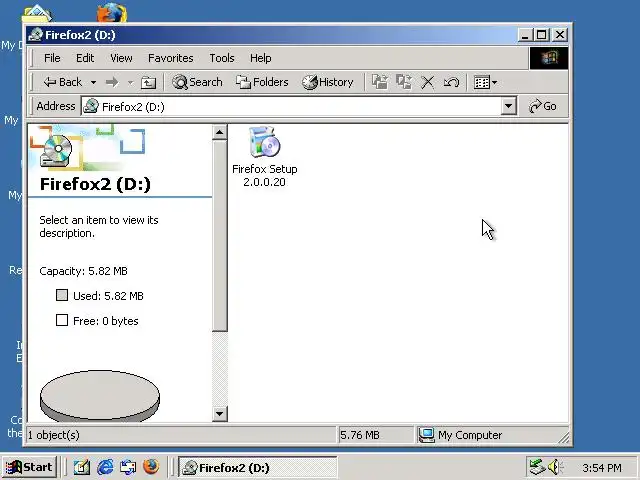
Task: Open the Tools menu
Action: point(222,58)
